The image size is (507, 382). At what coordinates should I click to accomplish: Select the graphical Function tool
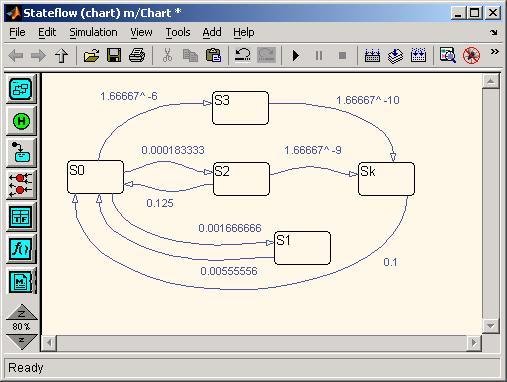point(21,249)
